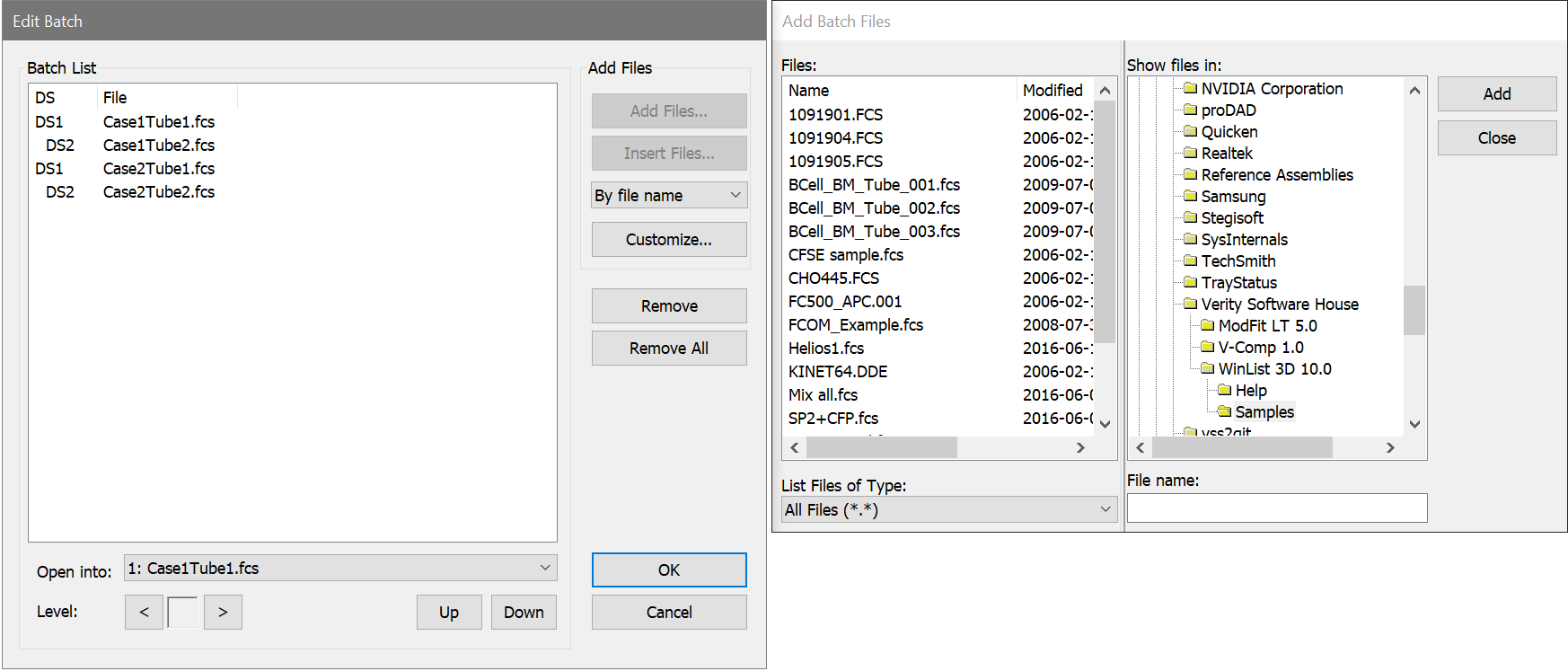1568x671 pixels.
Task: Click the File name input field
Action: 1276,508
